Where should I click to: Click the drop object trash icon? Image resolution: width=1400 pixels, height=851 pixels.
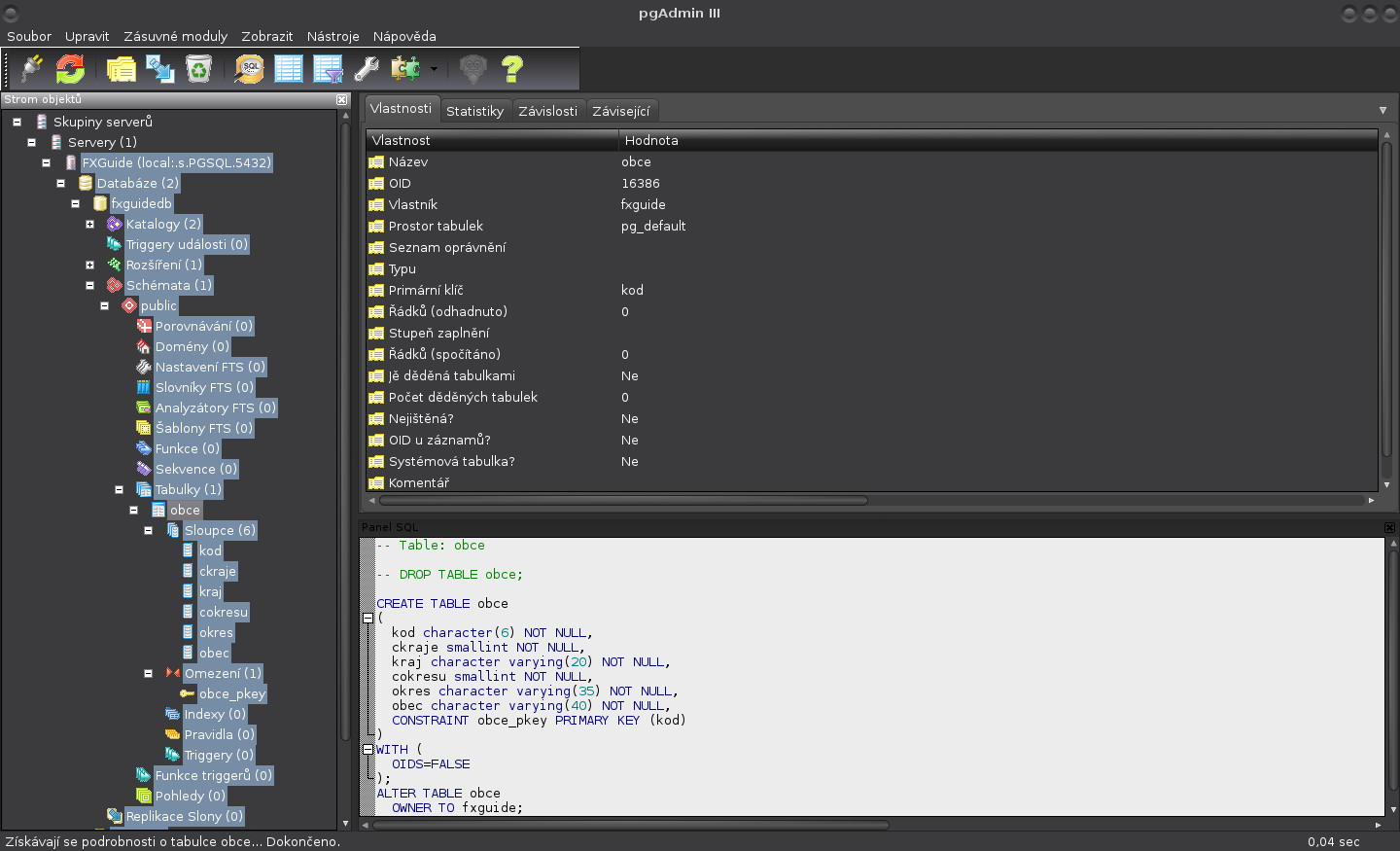click(198, 69)
